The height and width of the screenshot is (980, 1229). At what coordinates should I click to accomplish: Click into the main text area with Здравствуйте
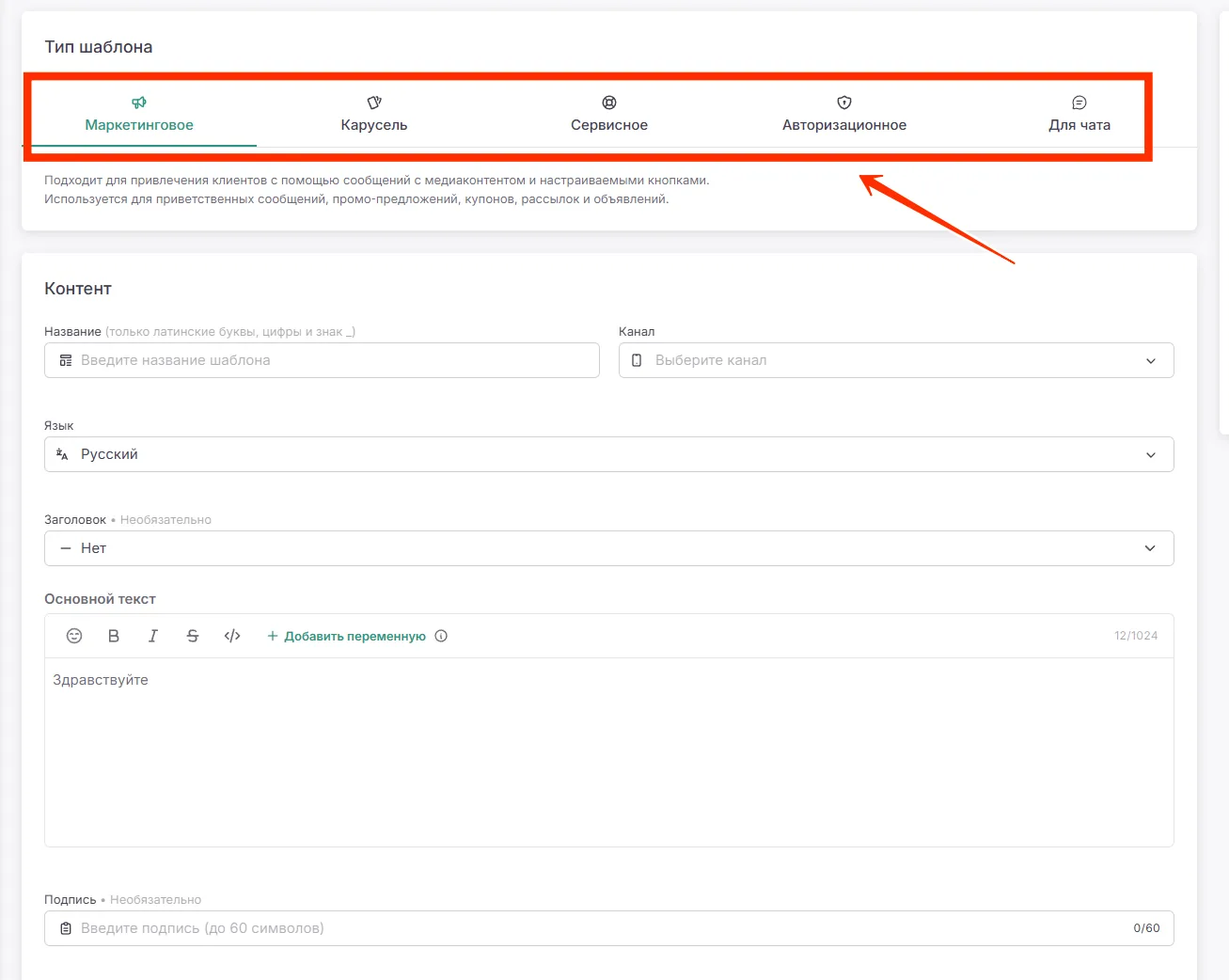click(609, 752)
